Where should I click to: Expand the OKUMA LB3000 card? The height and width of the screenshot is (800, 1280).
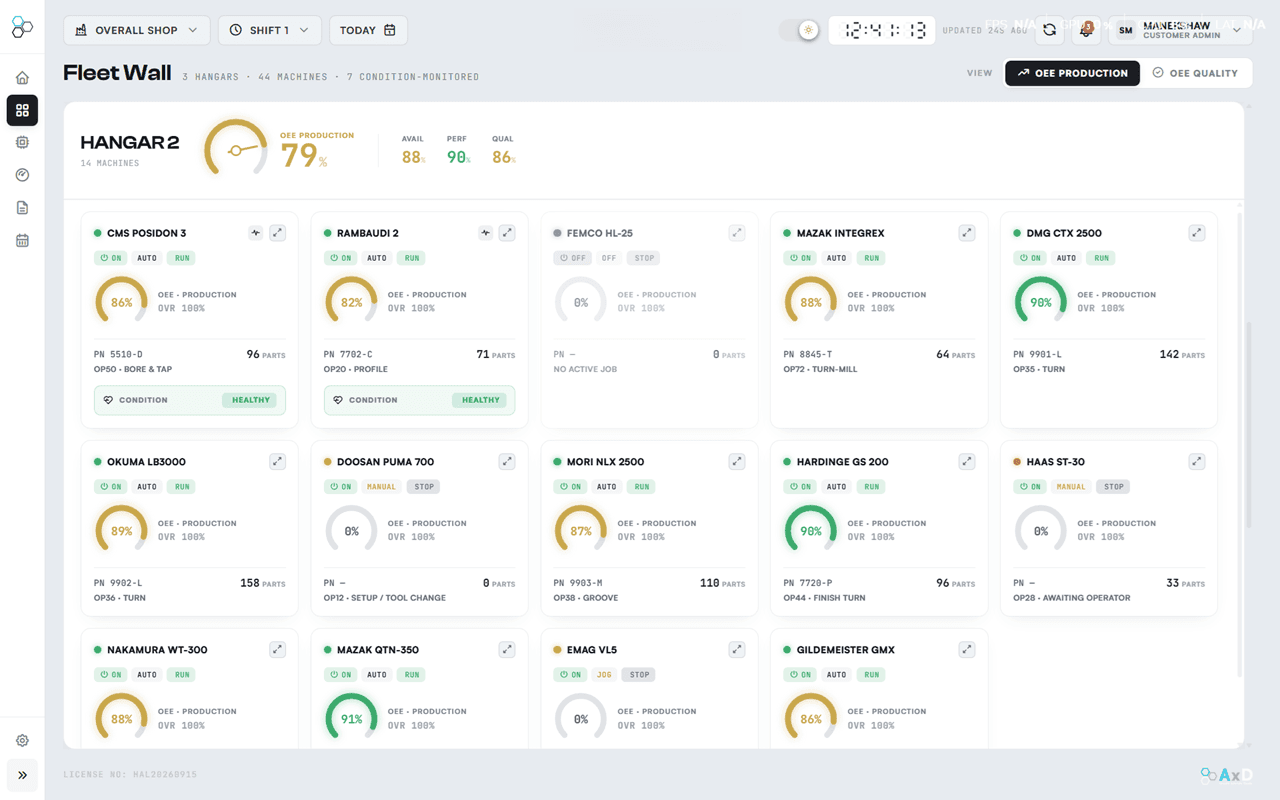click(278, 462)
